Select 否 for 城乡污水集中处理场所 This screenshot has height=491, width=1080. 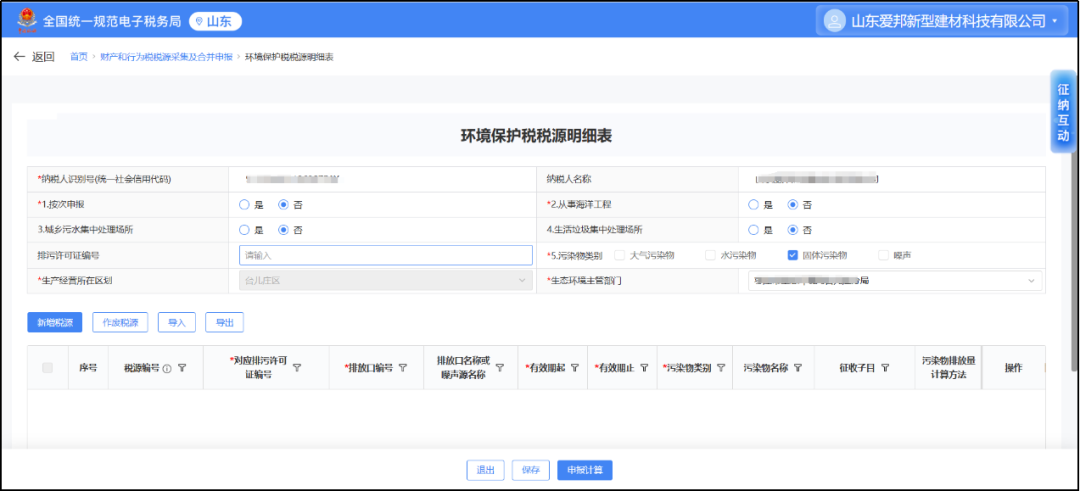click(283, 230)
